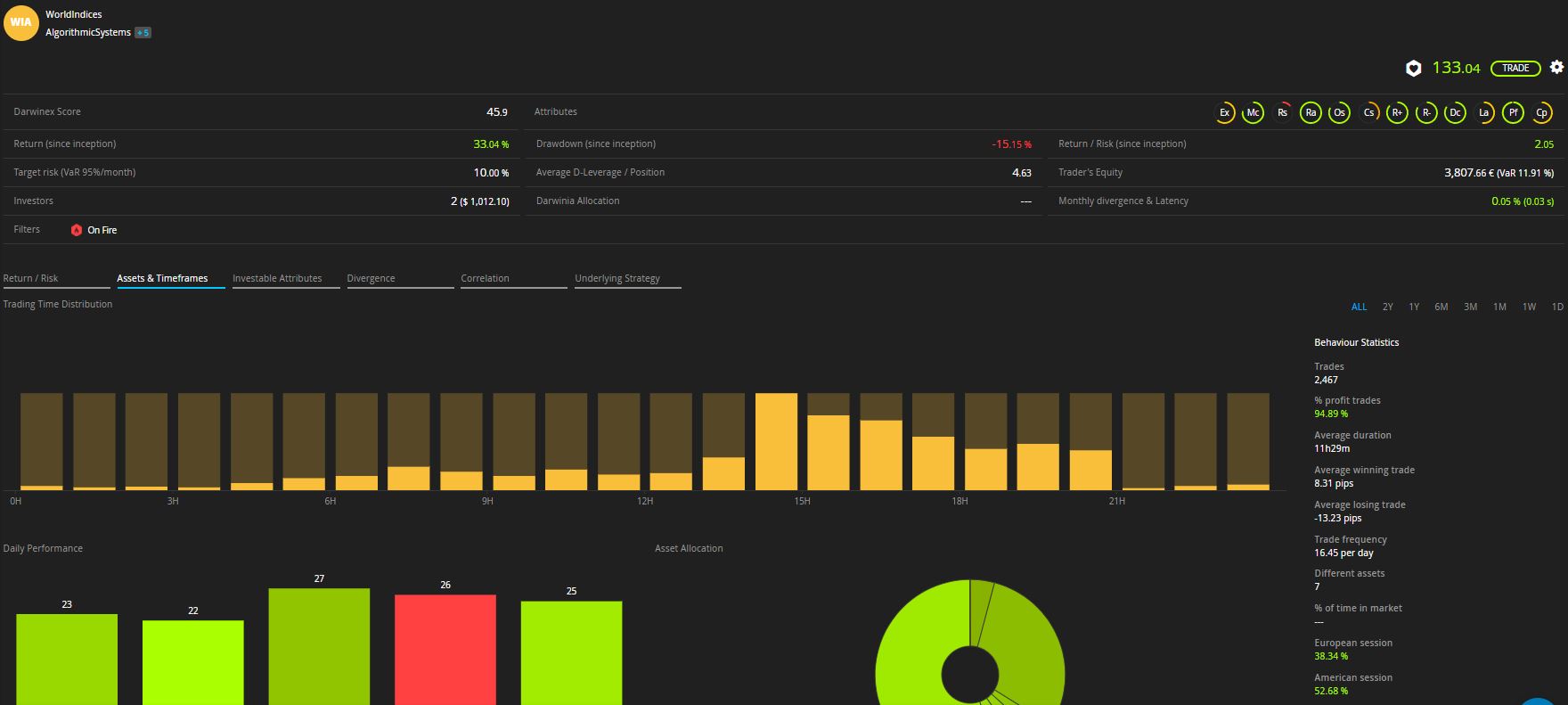Image resolution: width=1568 pixels, height=705 pixels.
Task: Select the Dc attribute circle icon
Action: [1455, 112]
